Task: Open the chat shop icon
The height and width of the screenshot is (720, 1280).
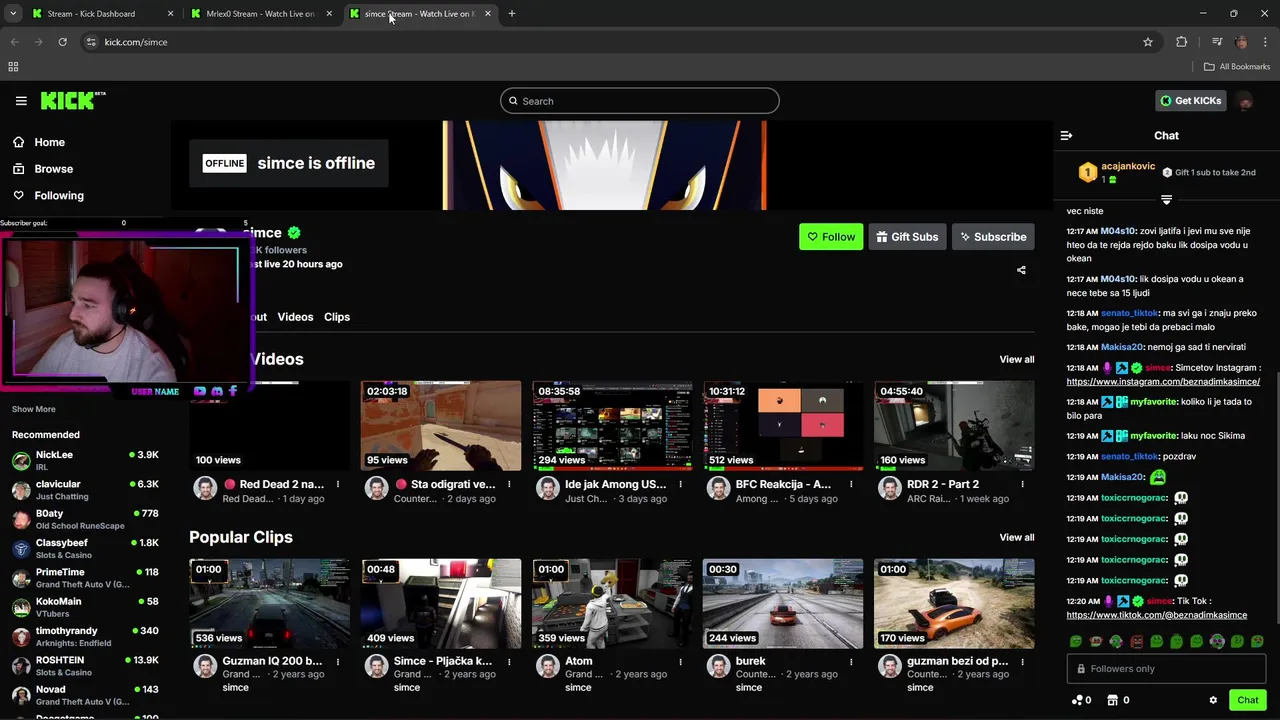Action: pyautogui.click(x=1112, y=700)
